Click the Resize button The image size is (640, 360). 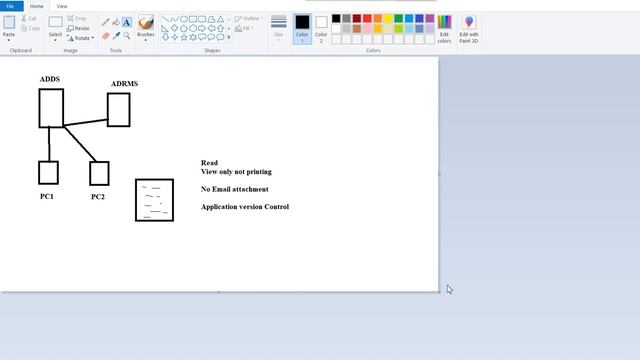[78, 28]
